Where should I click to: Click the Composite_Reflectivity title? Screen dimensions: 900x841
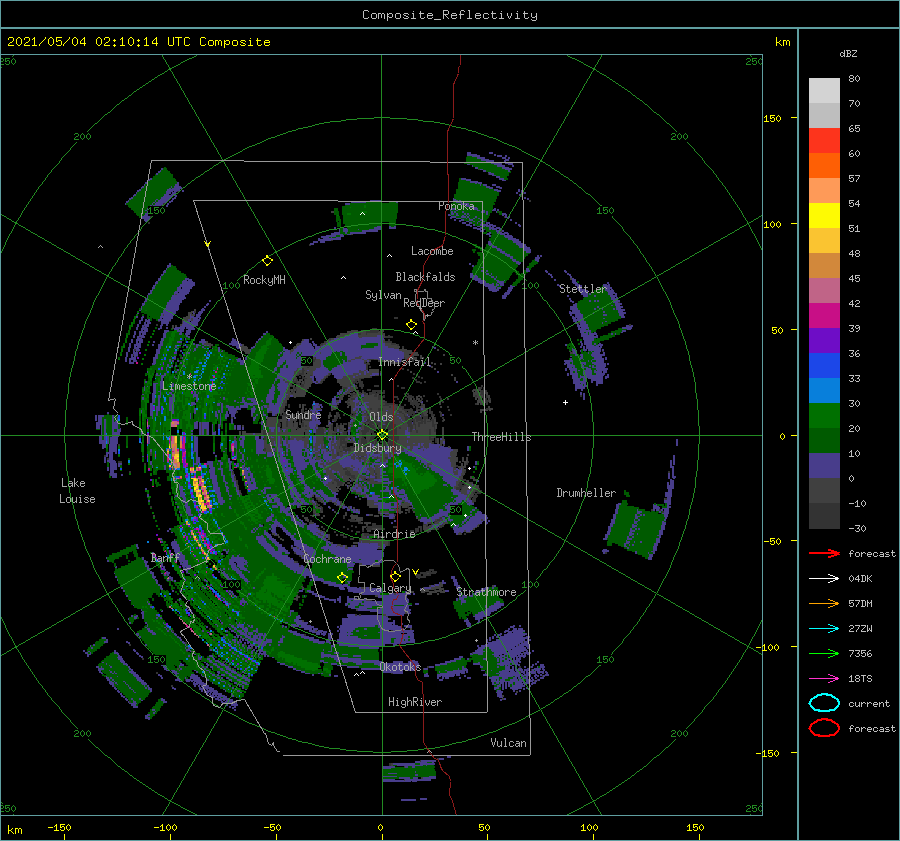pos(450,15)
